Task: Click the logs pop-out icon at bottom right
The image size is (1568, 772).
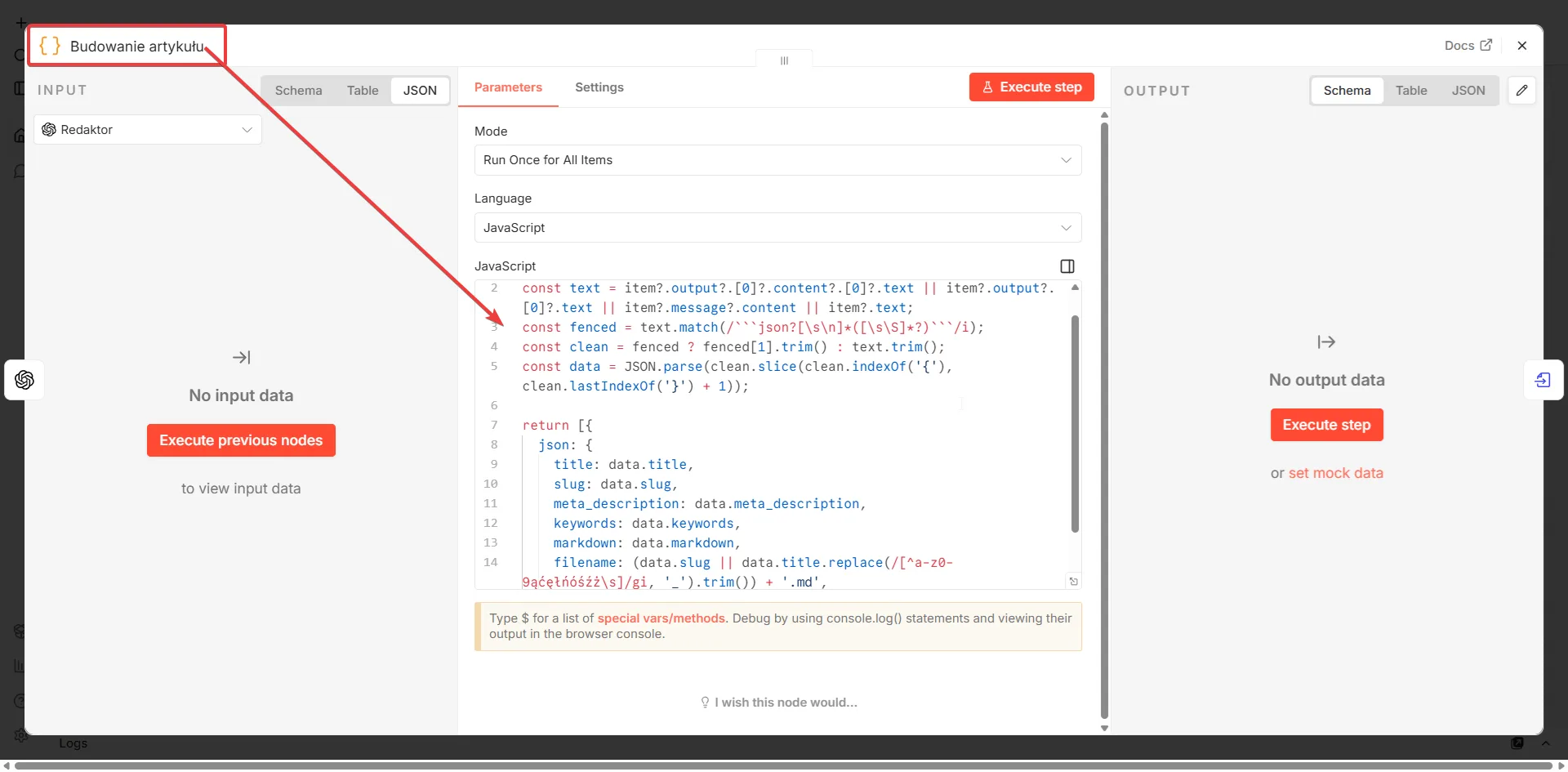Action: [x=1517, y=743]
